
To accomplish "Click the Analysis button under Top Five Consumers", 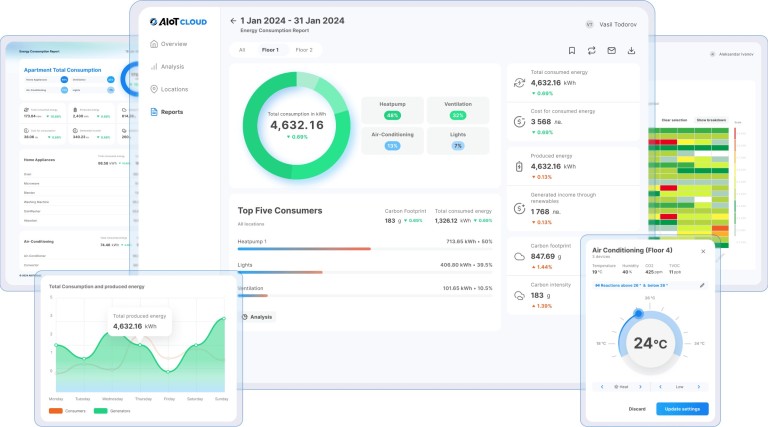I will (x=258, y=317).
